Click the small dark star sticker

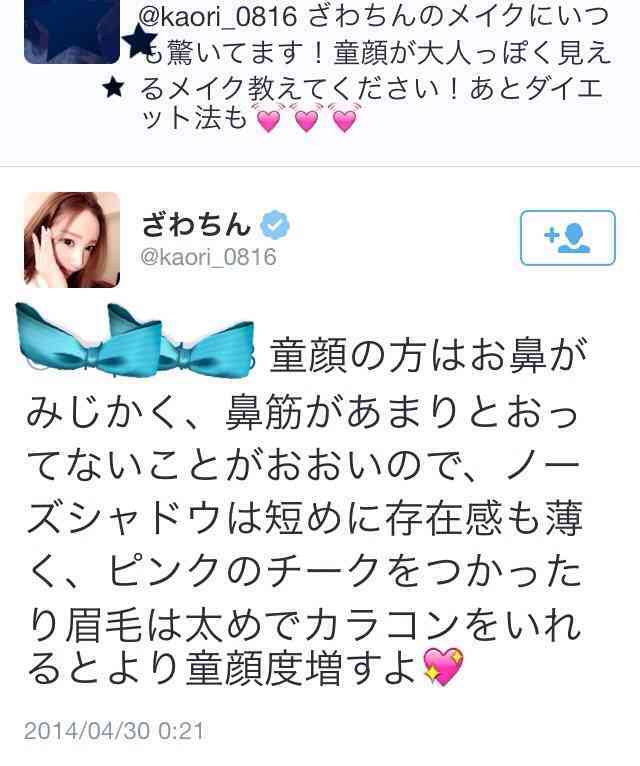(114, 88)
